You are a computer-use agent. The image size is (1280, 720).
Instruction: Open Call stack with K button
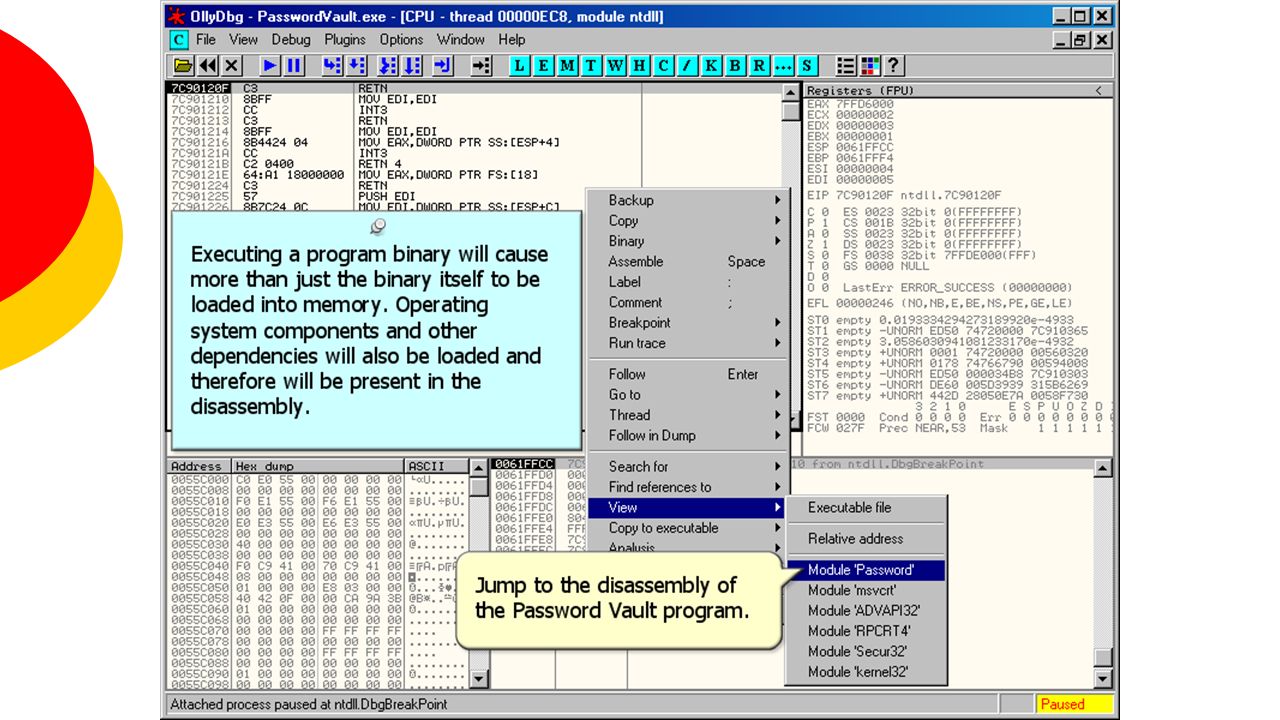[711, 65]
